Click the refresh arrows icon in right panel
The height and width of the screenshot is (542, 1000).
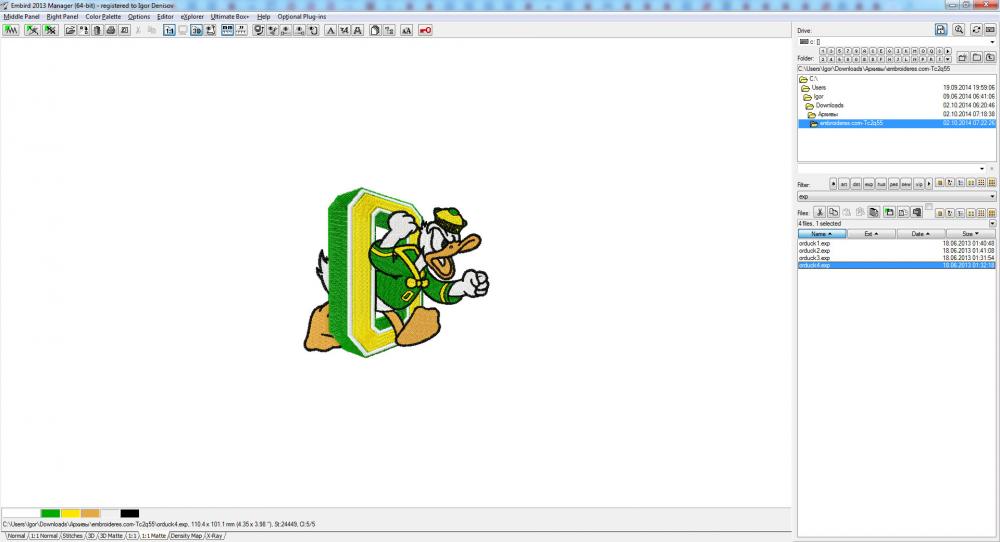click(976, 29)
